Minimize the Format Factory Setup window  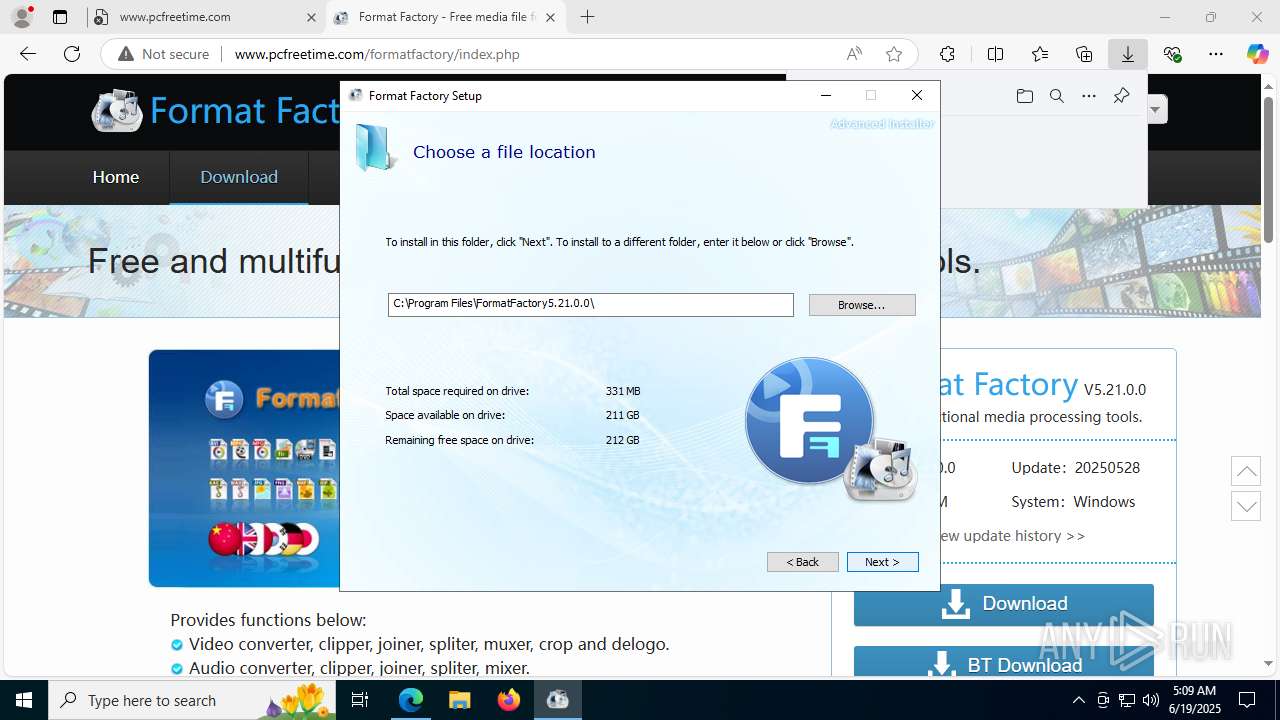(x=826, y=95)
